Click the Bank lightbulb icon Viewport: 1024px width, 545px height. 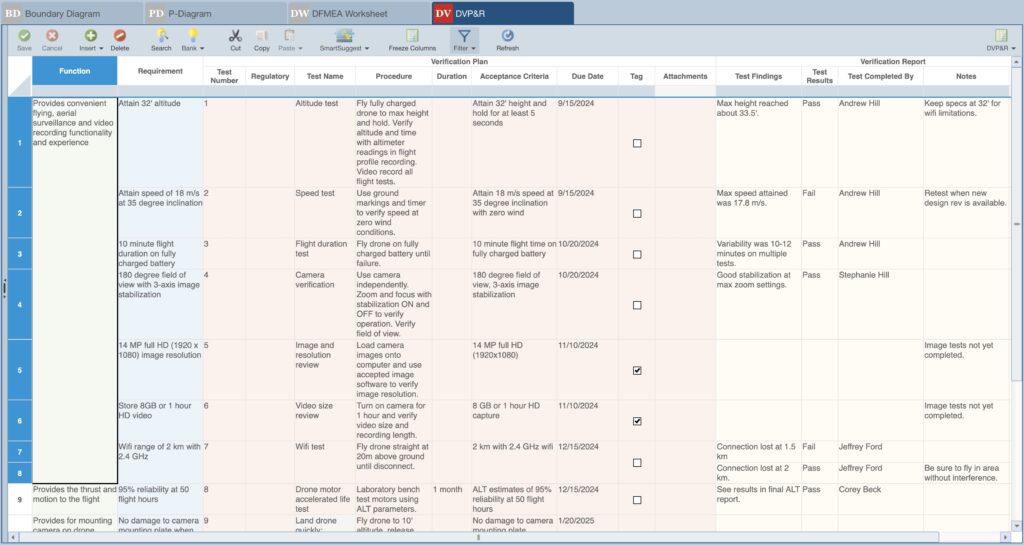(192, 35)
